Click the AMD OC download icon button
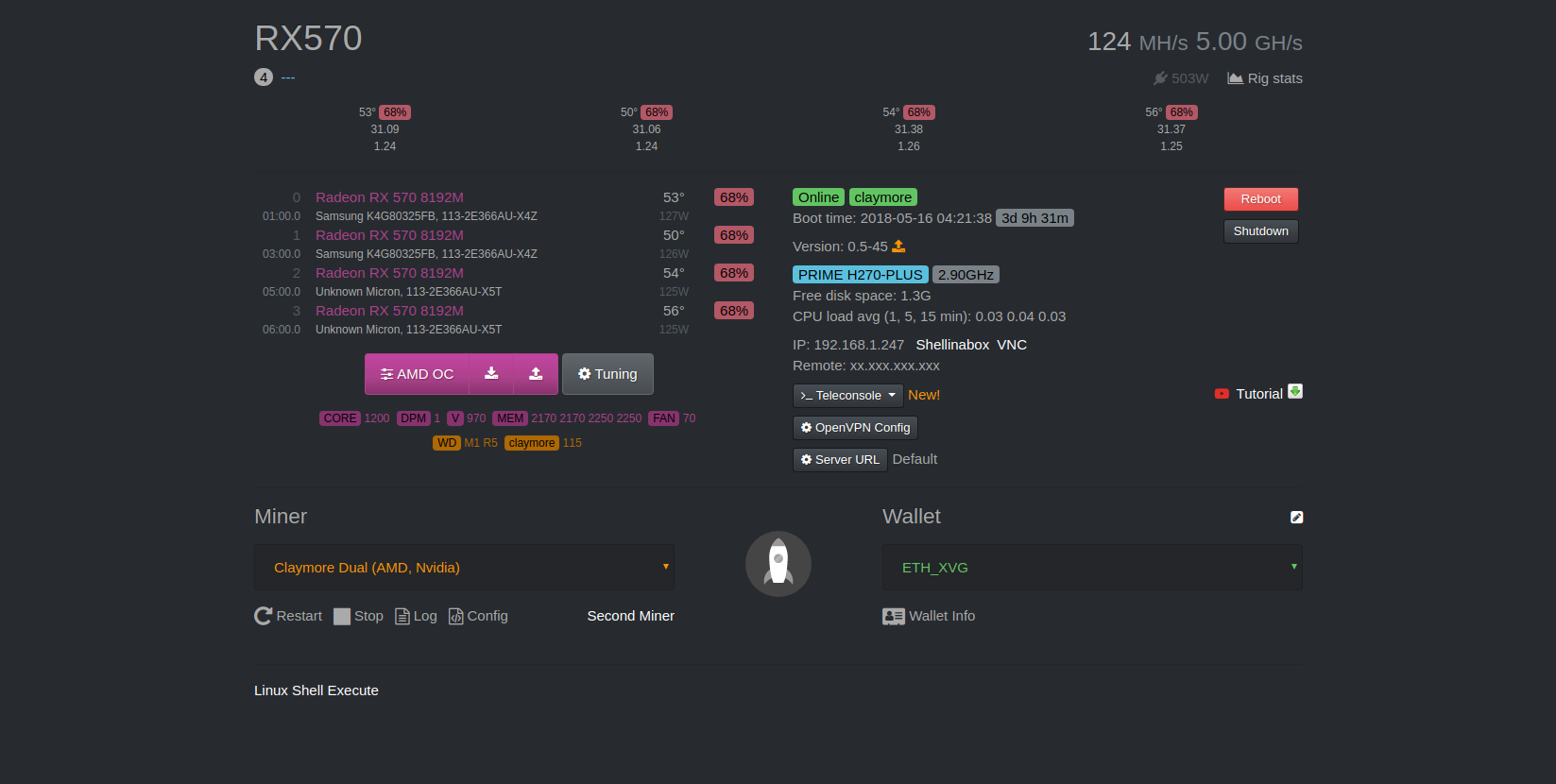The image size is (1556, 784). pyautogui.click(x=491, y=374)
